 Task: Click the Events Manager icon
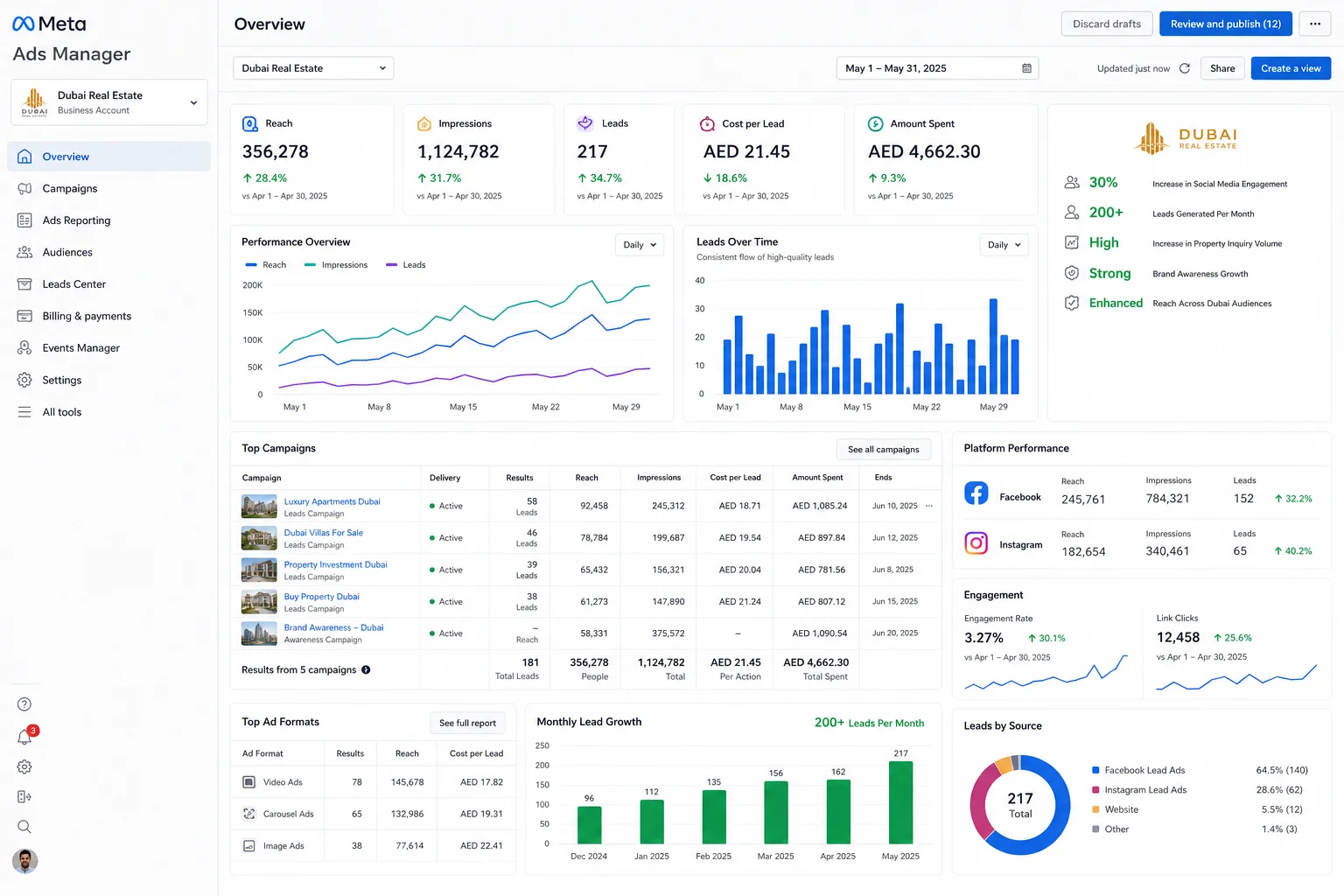pos(24,348)
